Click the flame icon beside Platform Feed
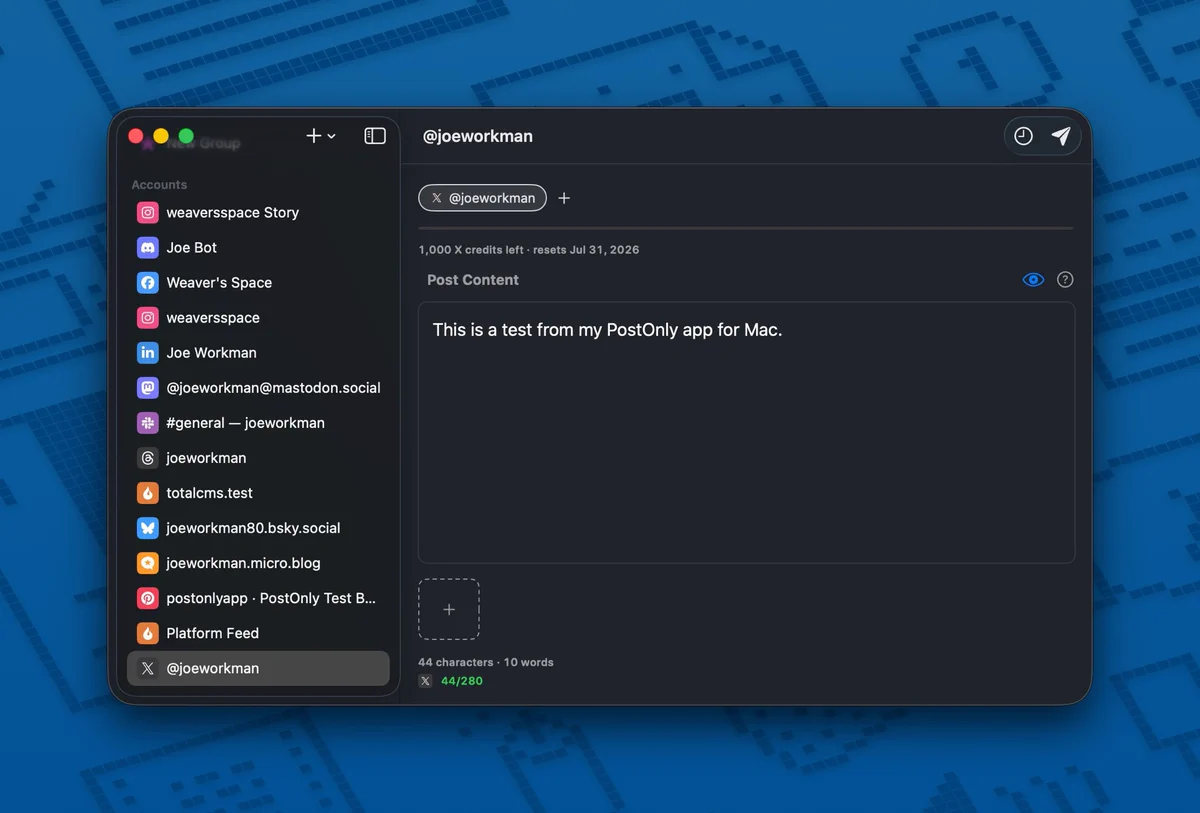This screenshot has width=1200, height=813. pyautogui.click(x=148, y=633)
